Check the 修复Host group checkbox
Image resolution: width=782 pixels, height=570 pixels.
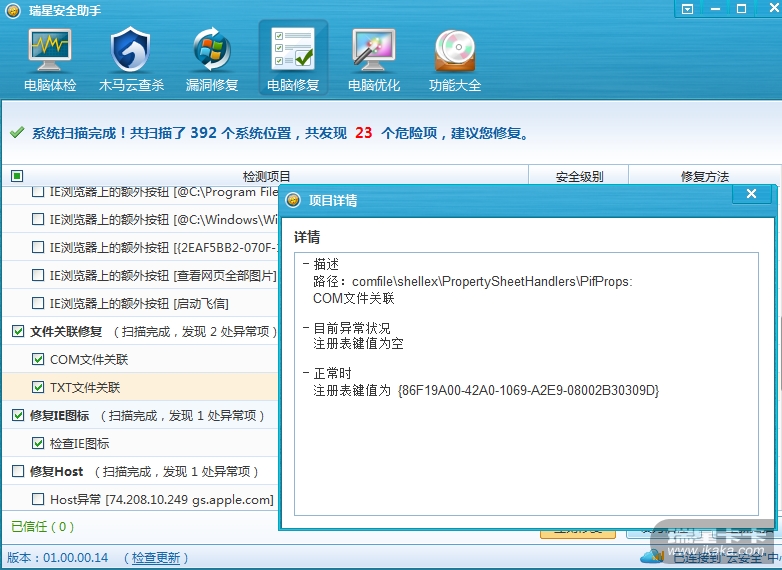tap(18, 471)
